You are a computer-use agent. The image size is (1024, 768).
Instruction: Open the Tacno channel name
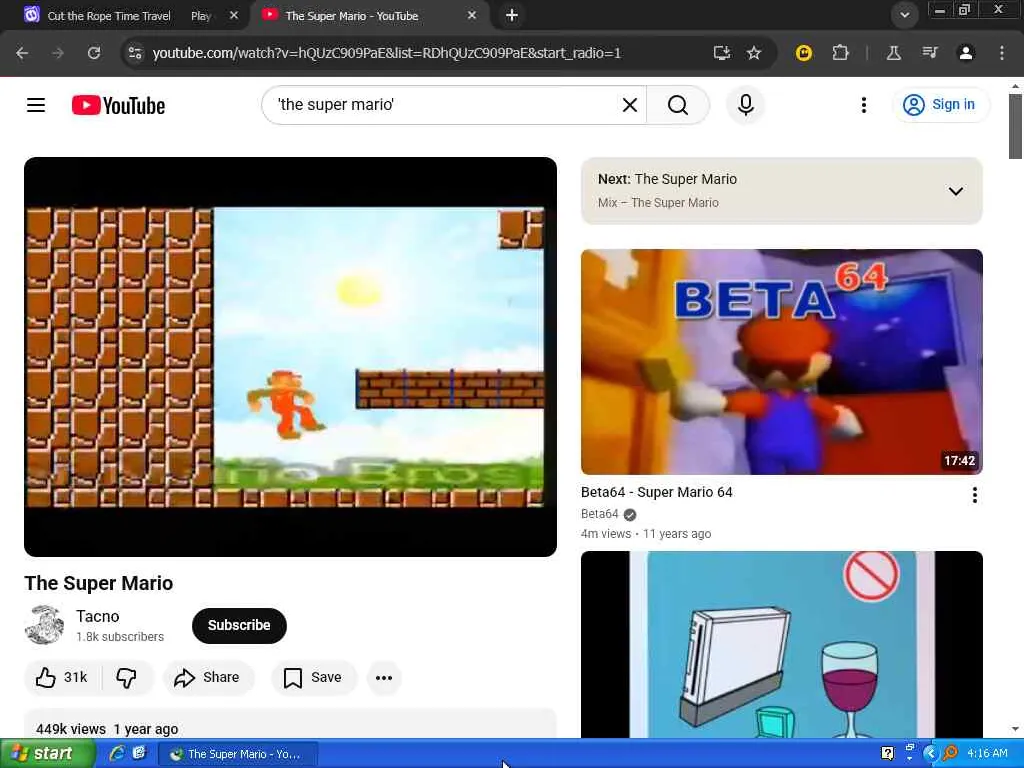coord(97,616)
